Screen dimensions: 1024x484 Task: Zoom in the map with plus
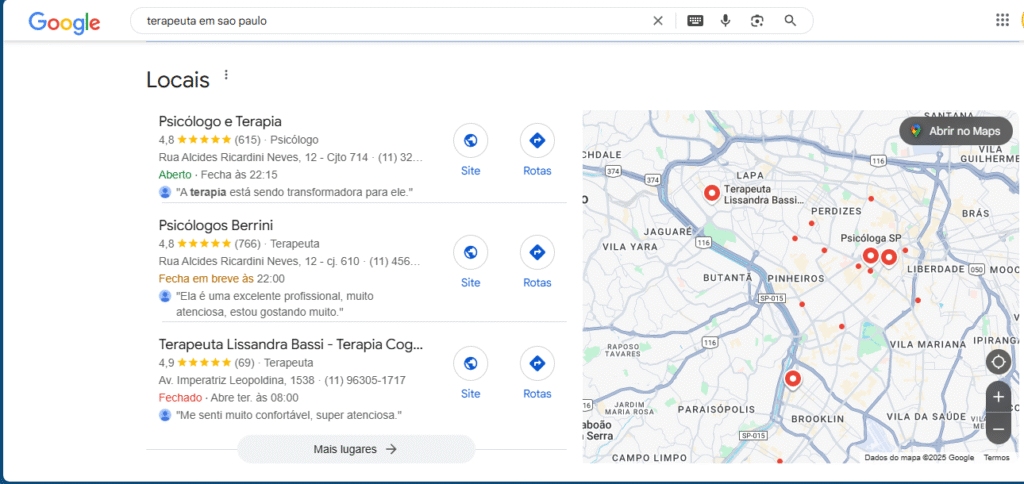coord(998,396)
